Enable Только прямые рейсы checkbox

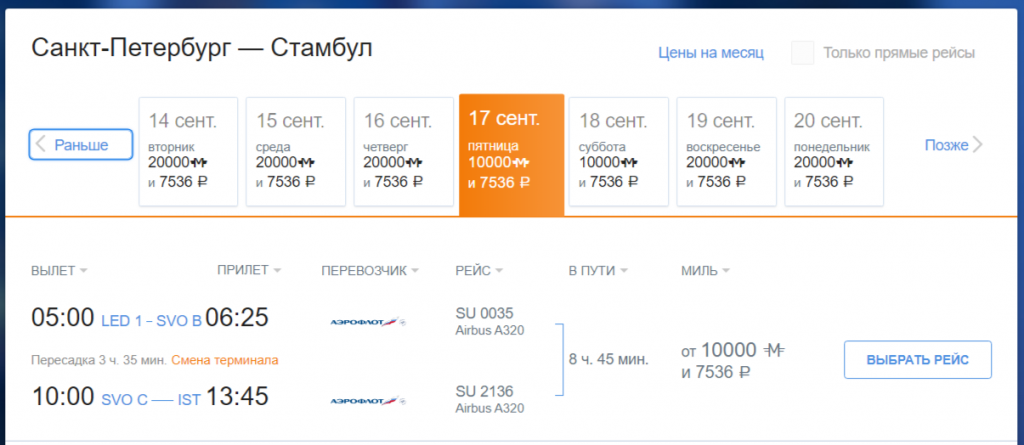coord(802,53)
